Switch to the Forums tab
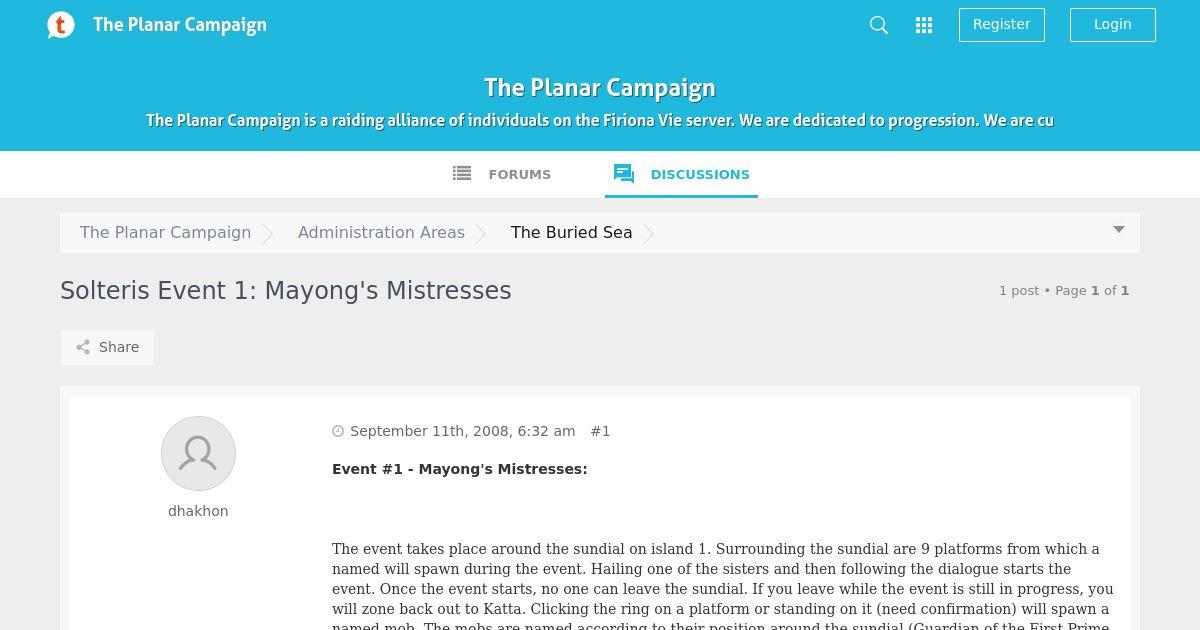The image size is (1200, 630). click(502, 174)
